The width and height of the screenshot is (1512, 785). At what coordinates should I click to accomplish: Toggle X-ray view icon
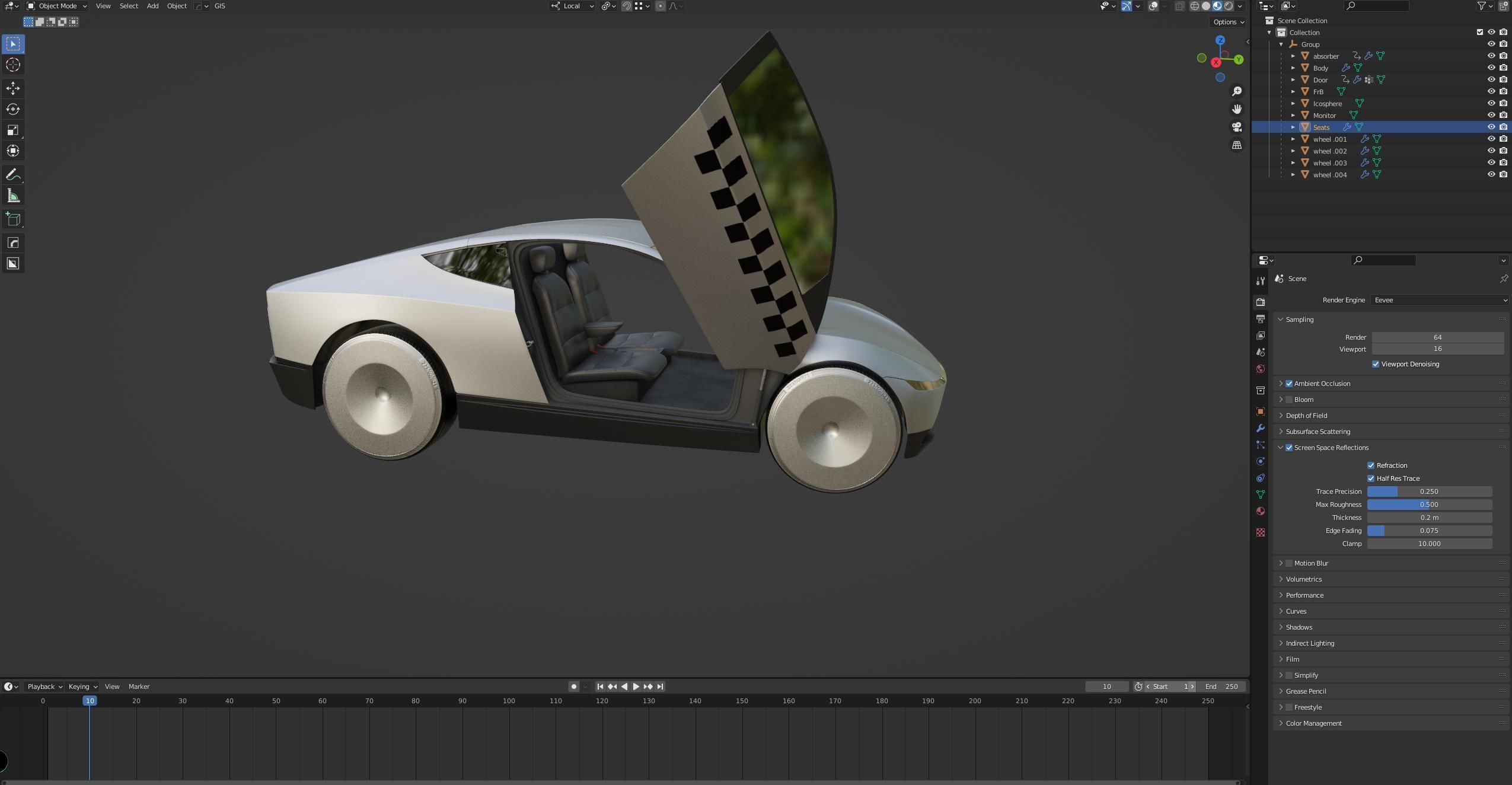point(1180,6)
